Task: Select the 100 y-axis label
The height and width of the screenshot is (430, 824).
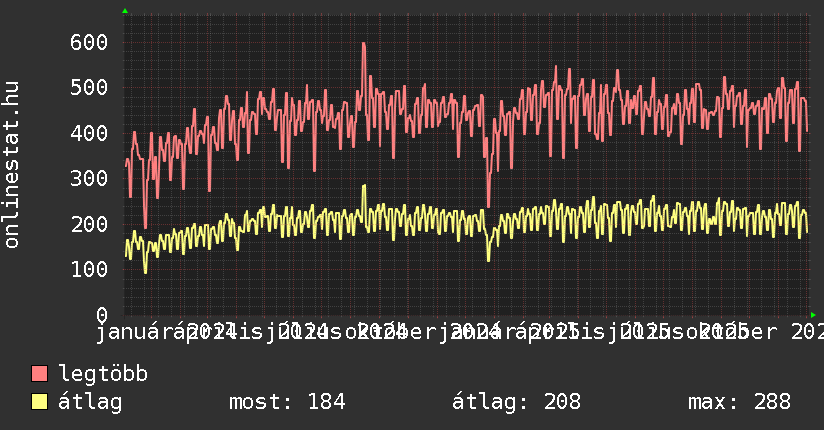Action: 89,269
